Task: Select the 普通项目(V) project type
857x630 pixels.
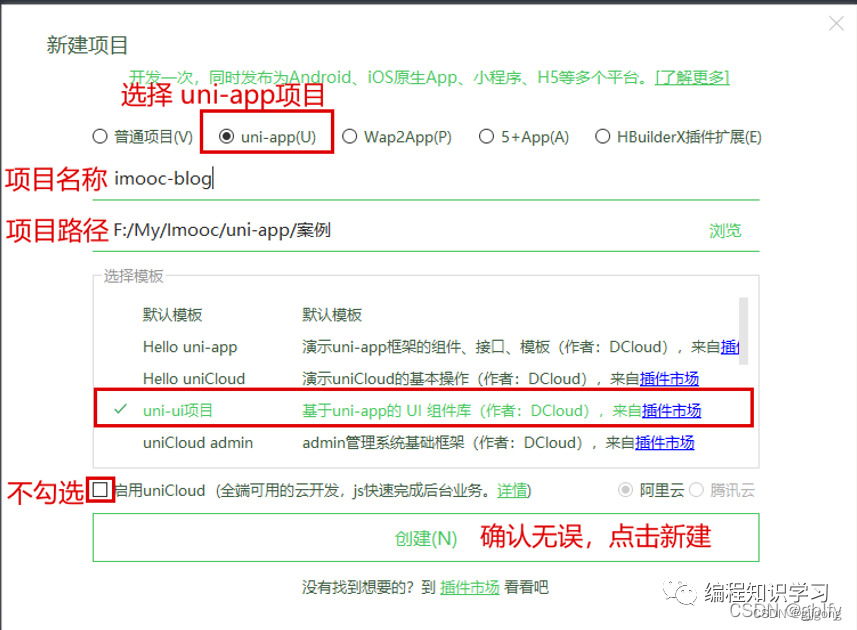Action: 100,137
